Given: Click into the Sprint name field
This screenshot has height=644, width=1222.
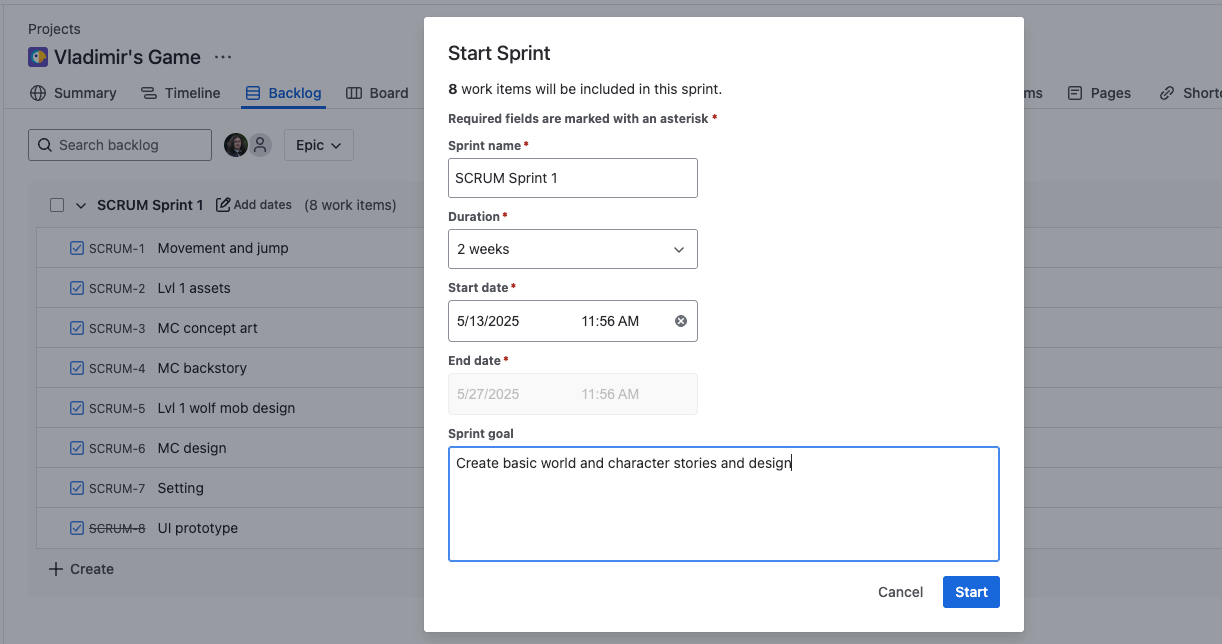Looking at the screenshot, I should pos(572,178).
